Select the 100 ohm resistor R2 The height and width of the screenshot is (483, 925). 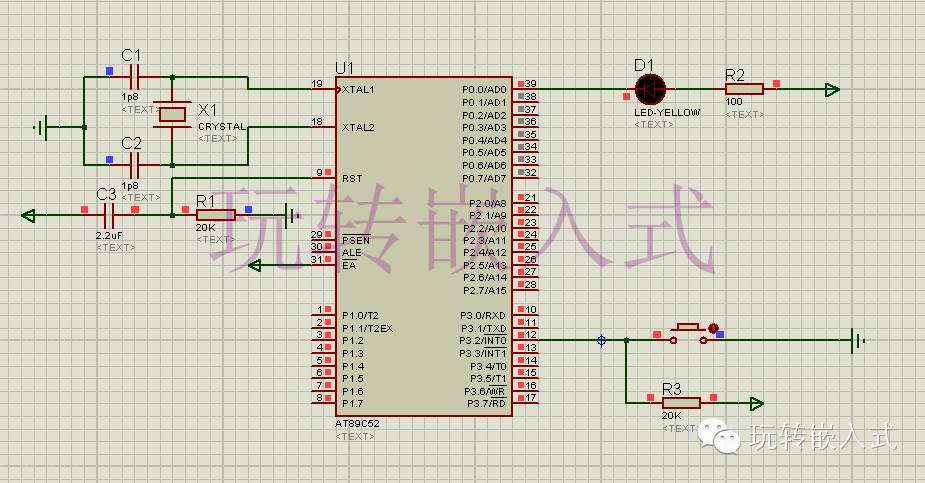click(744, 89)
